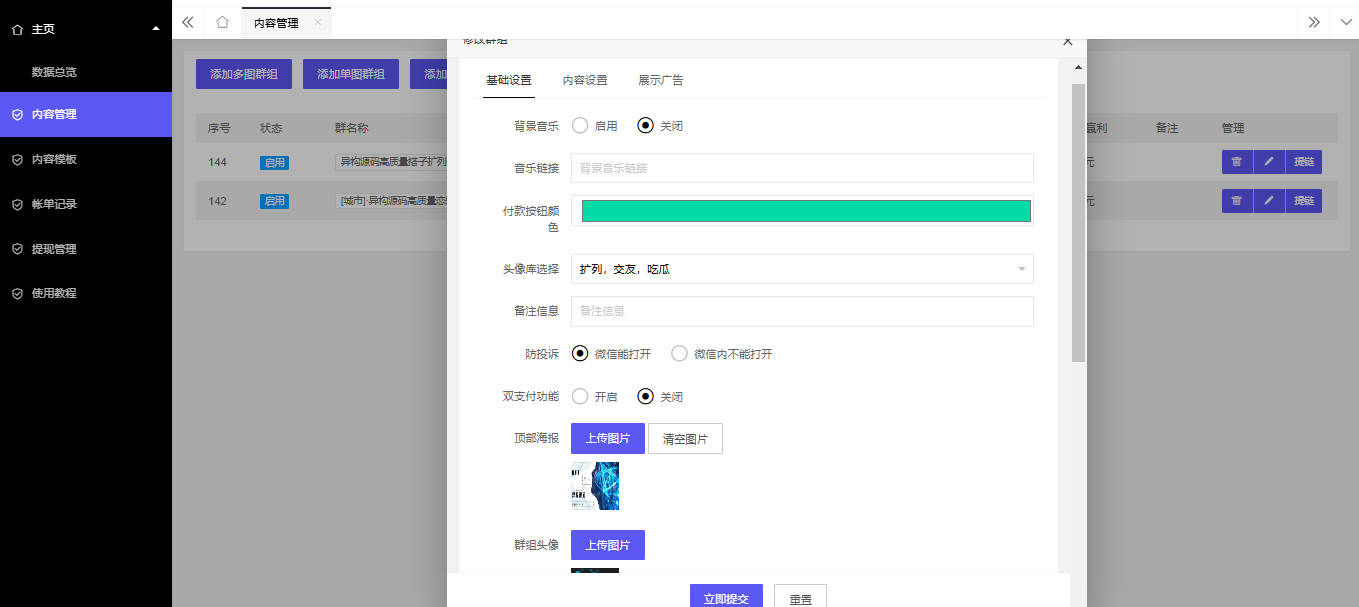The height and width of the screenshot is (607, 1359).
Task: Open the 头像库选择 dropdown
Action: (800, 269)
